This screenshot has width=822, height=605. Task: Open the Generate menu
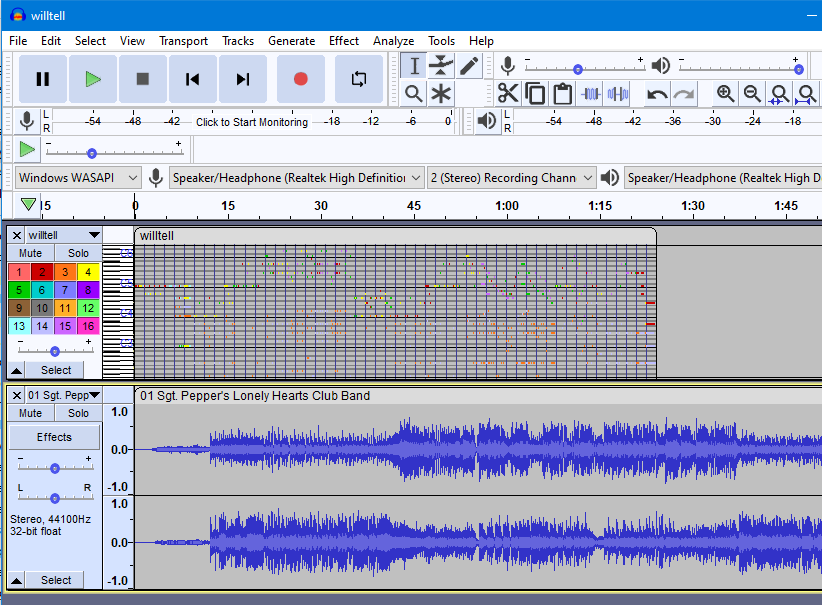(x=291, y=41)
